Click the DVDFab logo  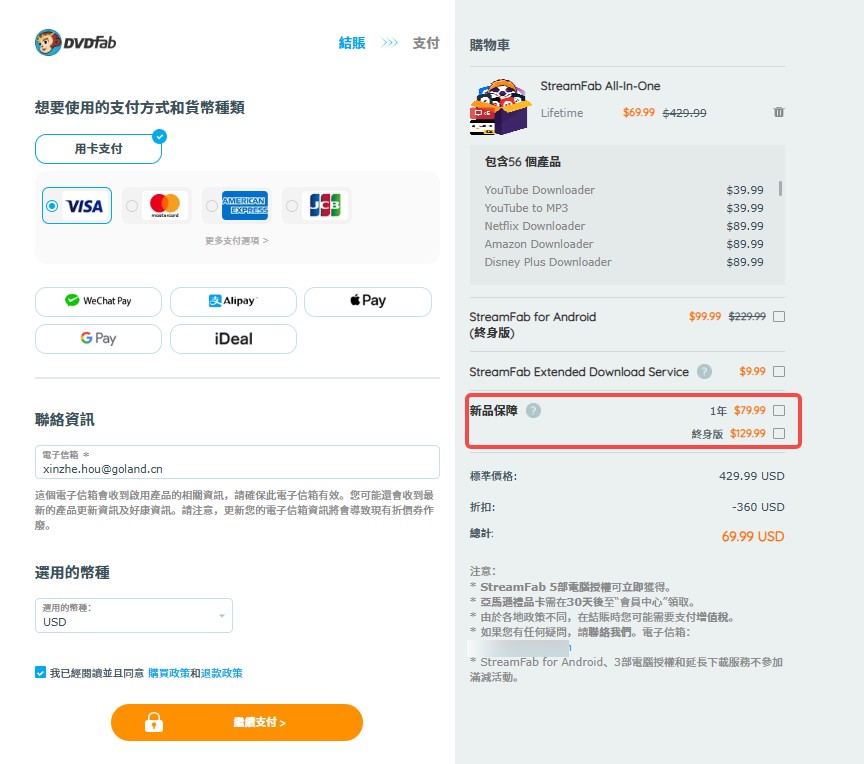(x=75, y=42)
